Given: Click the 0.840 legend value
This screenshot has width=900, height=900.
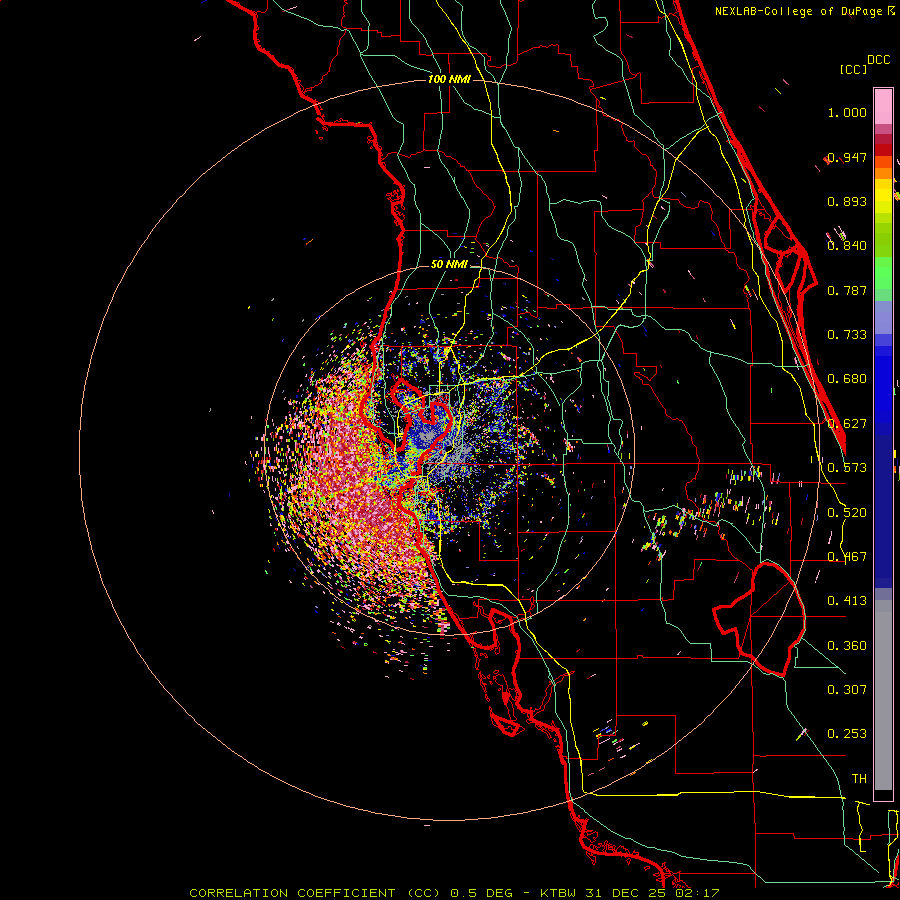Looking at the screenshot, I should (x=847, y=246).
